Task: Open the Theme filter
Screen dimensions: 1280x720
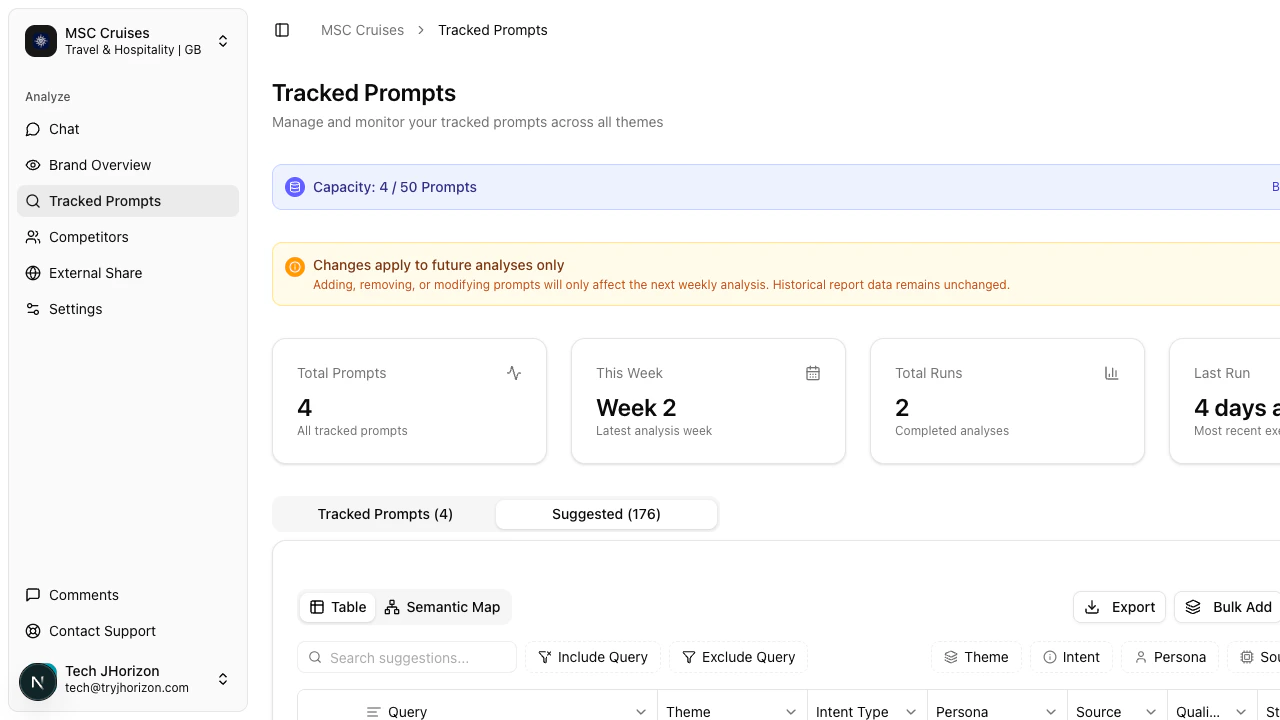Action: [976, 657]
